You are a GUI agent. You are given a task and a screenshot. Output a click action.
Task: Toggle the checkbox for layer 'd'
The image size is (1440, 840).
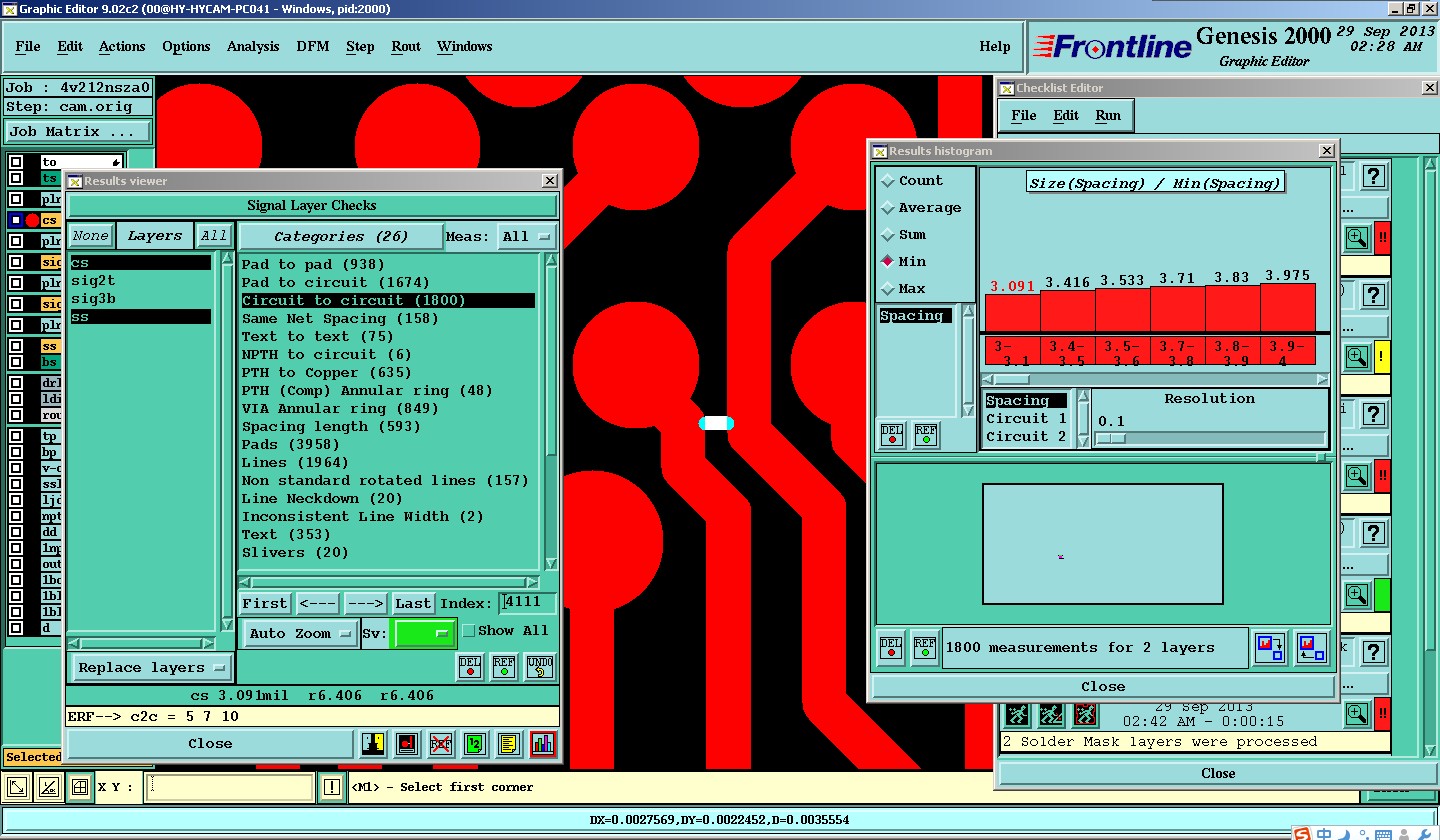16,628
